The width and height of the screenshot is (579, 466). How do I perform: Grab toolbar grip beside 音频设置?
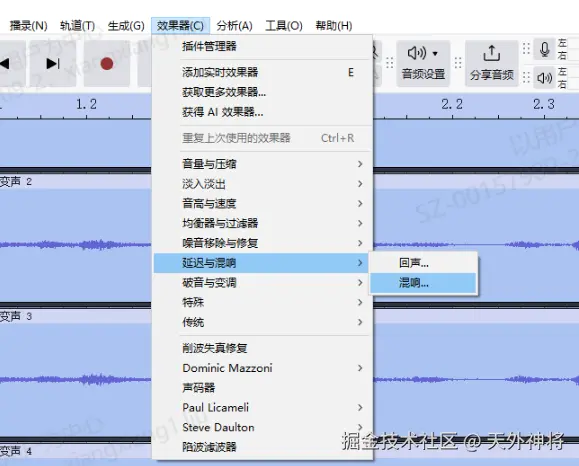point(390,63)
